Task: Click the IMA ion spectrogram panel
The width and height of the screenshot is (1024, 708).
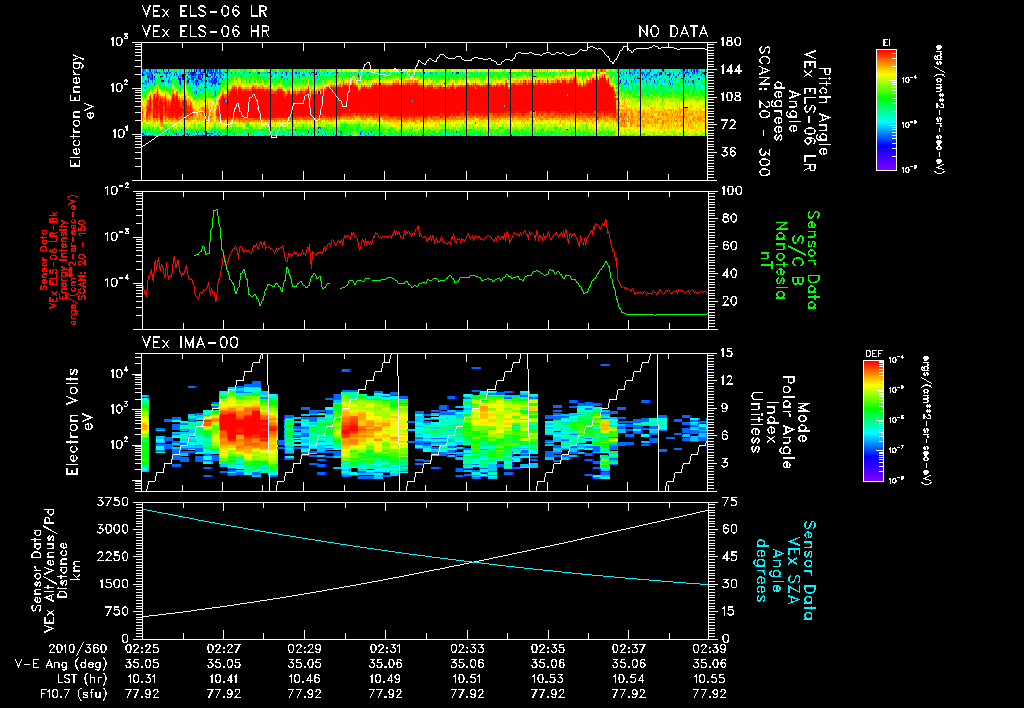Action: (425, 422)
